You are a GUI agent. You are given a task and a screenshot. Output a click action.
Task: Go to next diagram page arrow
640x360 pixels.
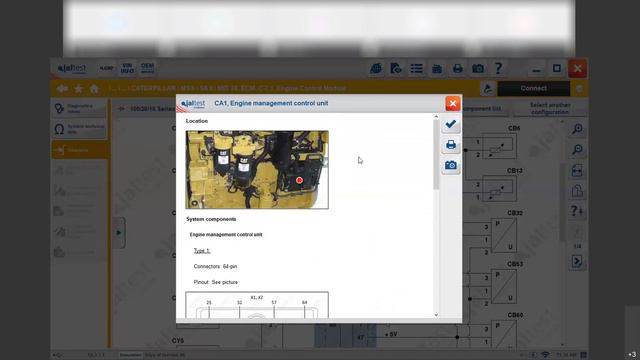coord(577,261)
